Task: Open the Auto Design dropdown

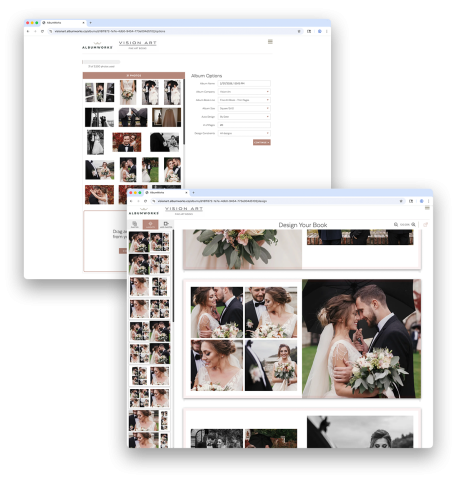Action: tap(244, 117)
